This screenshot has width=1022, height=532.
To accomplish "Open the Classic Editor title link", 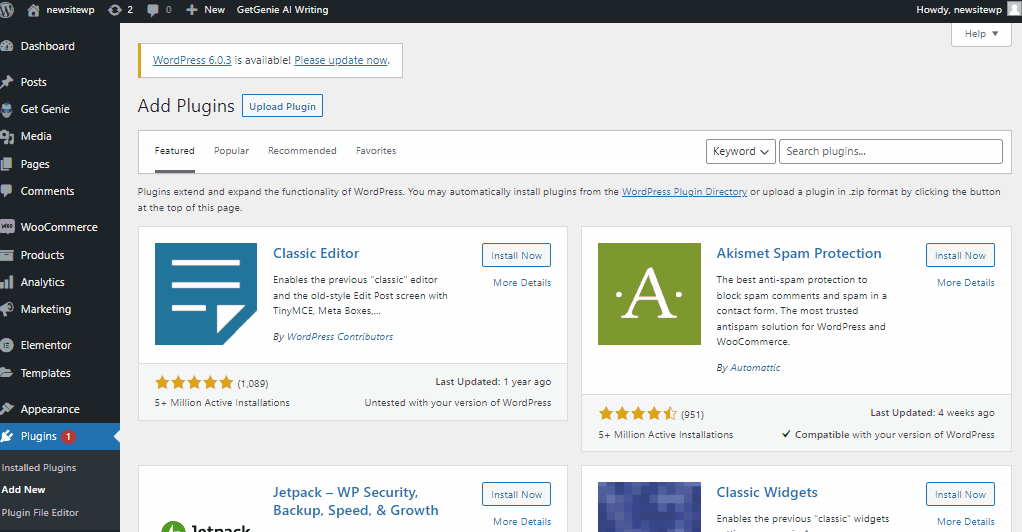I will click(x=316, y=254).
